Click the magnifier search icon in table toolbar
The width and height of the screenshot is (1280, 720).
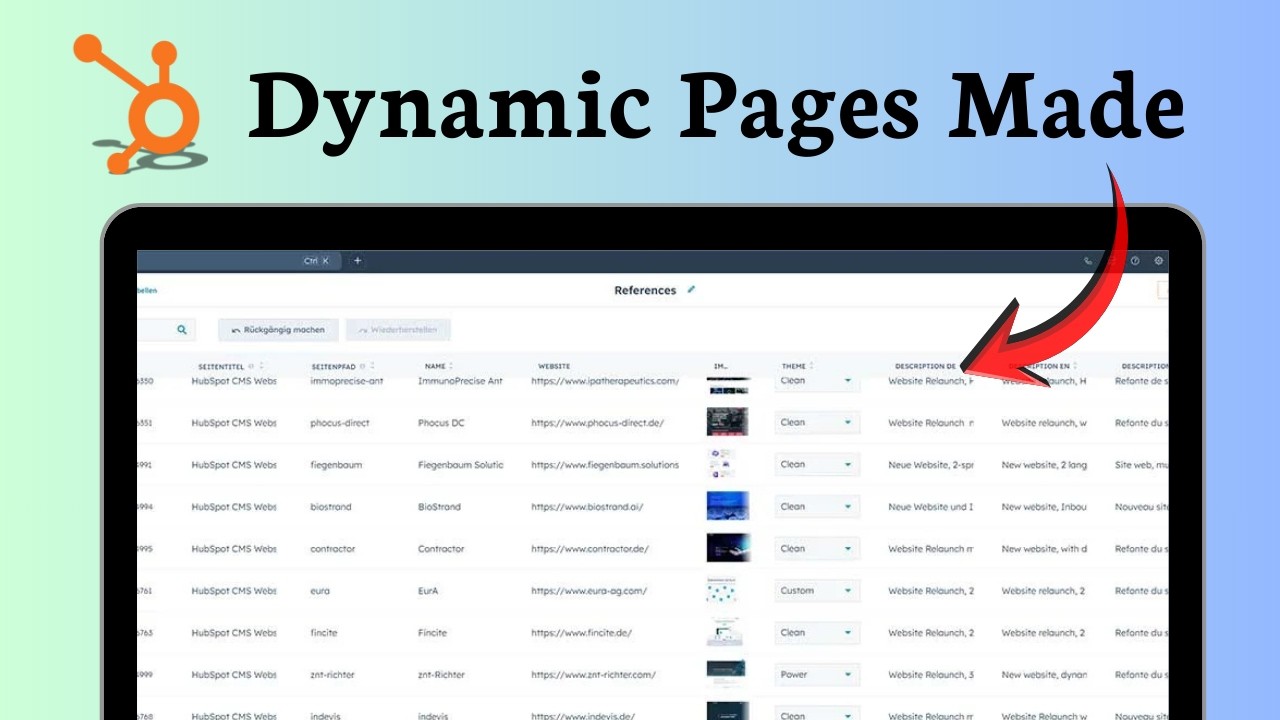(x=182, y=329)
